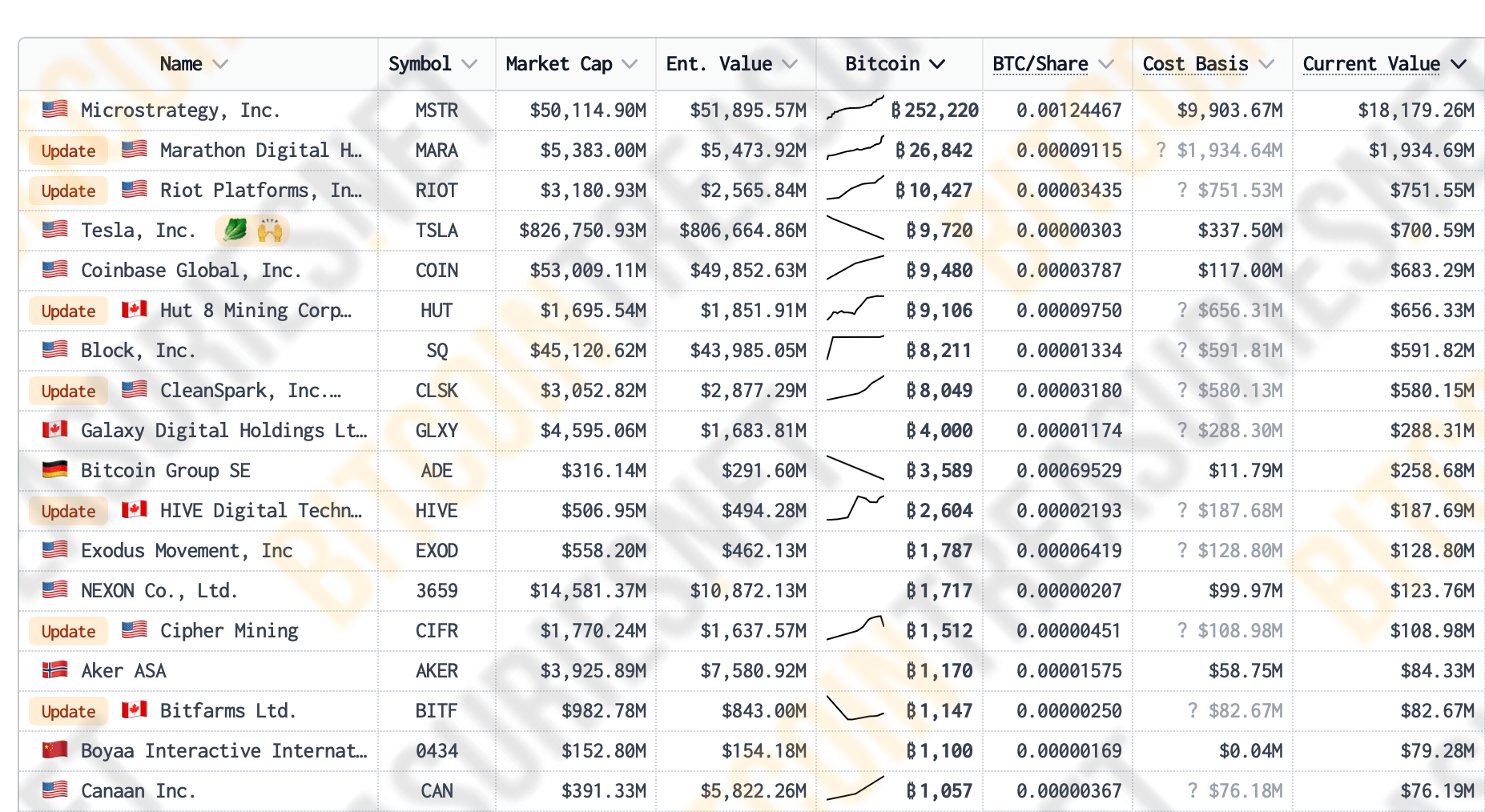Image resolution: width=1485 pixels, height=812 pixels.
Task: Sort by Cost Basis column header
Action: tap(1208, 64)
